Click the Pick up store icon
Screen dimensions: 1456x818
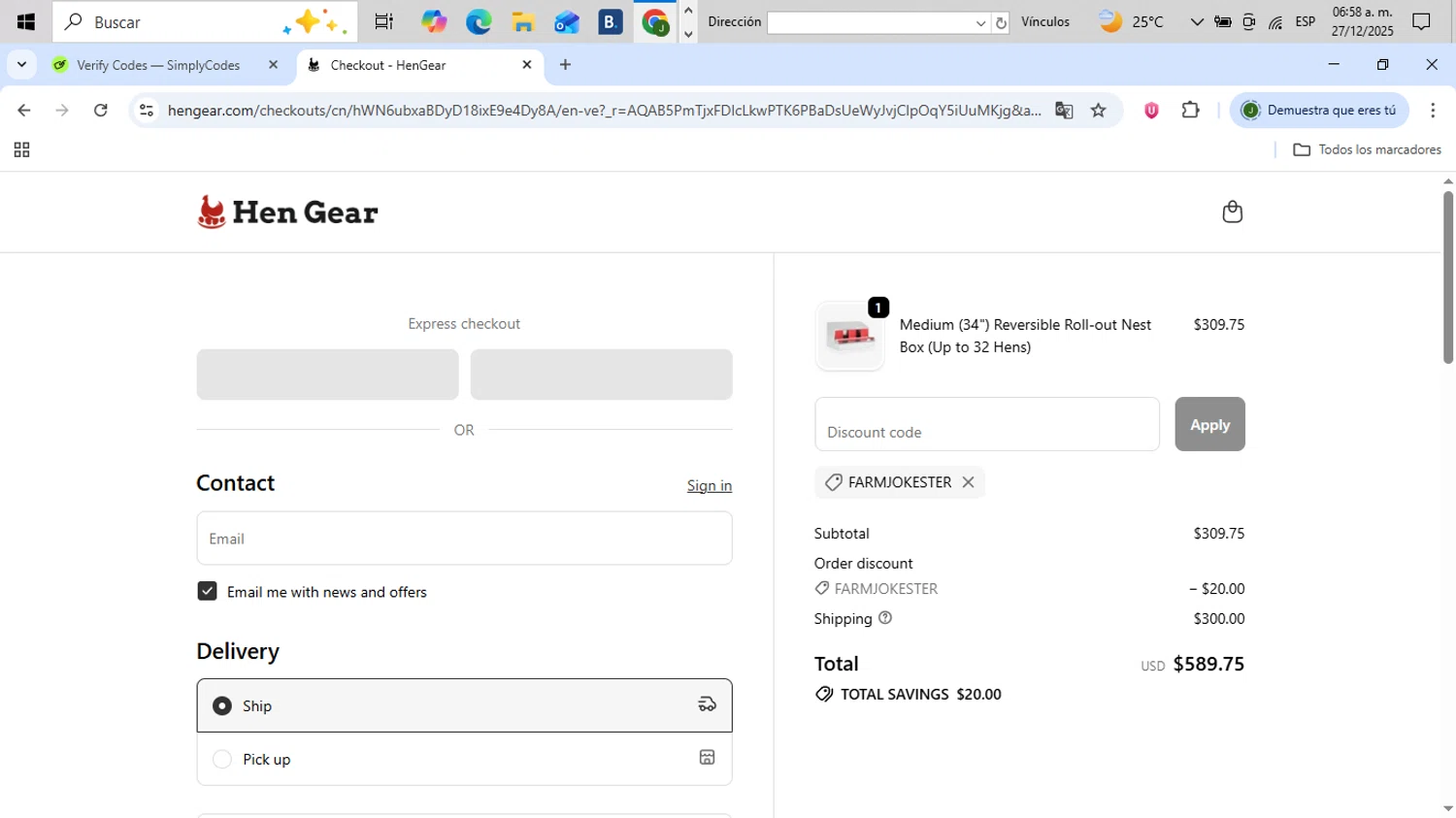tap(707, 758)
